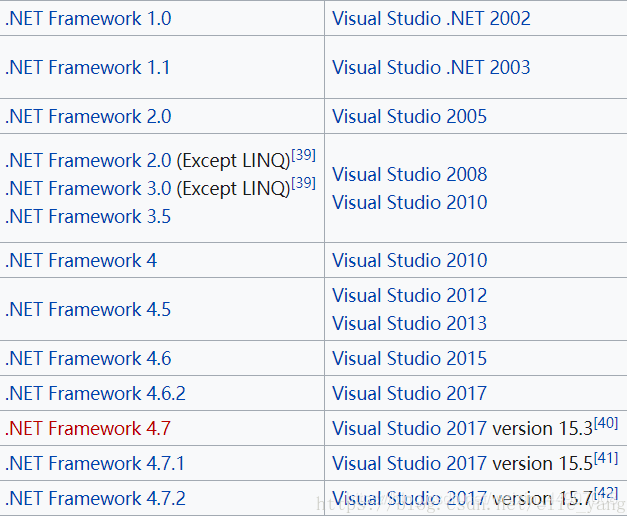Open reference [39] after .NET Framework 2.0 (Except LINQ)

click(x=304, y=154)
